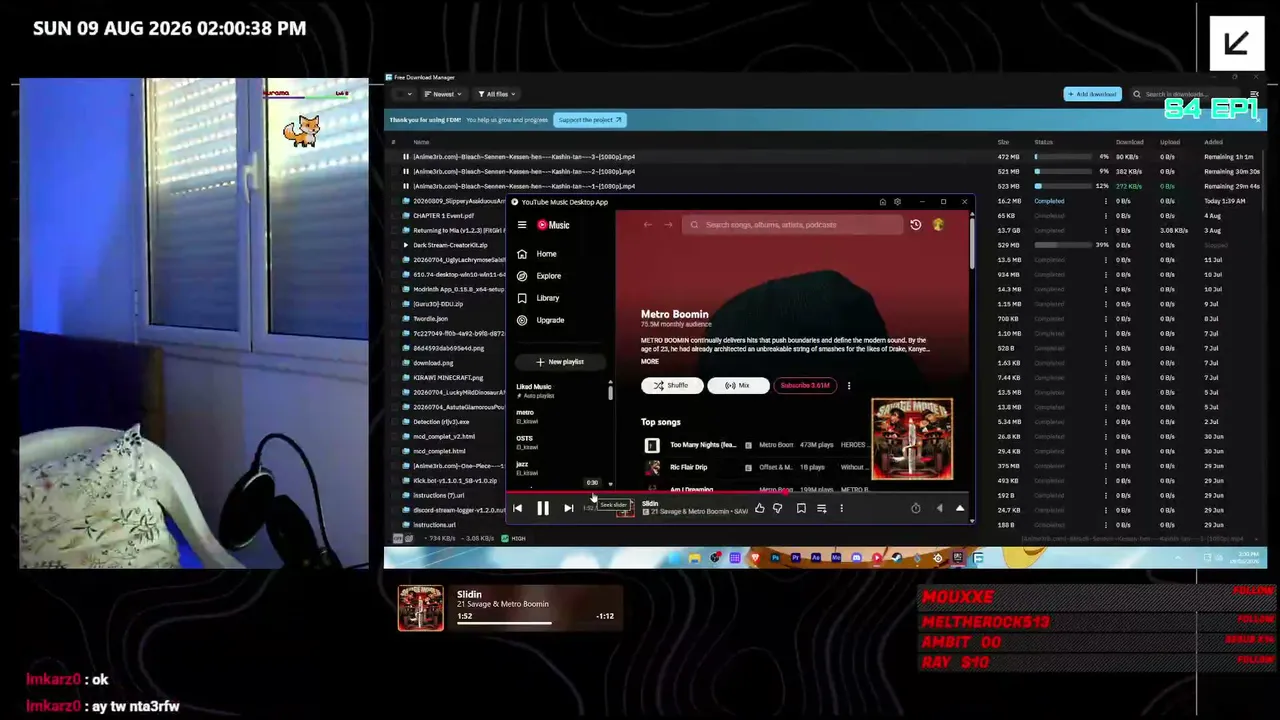Screen dimensions: 1280x720
Task: Click the New playlist button
Action: click(x=559, y=362)
